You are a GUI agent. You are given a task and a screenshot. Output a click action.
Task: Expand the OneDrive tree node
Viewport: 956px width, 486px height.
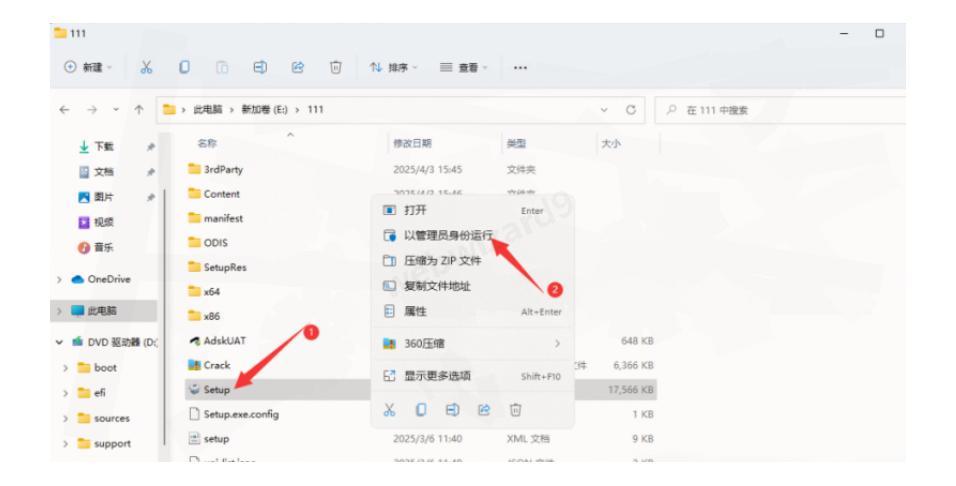click(x=59, y=280)
